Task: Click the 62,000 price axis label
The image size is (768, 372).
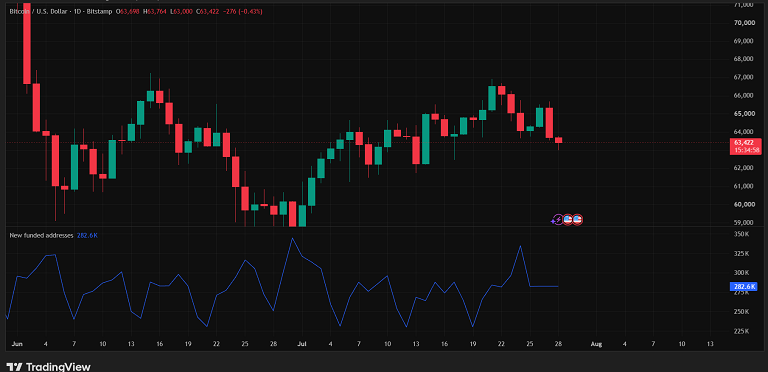Action: 744,168
